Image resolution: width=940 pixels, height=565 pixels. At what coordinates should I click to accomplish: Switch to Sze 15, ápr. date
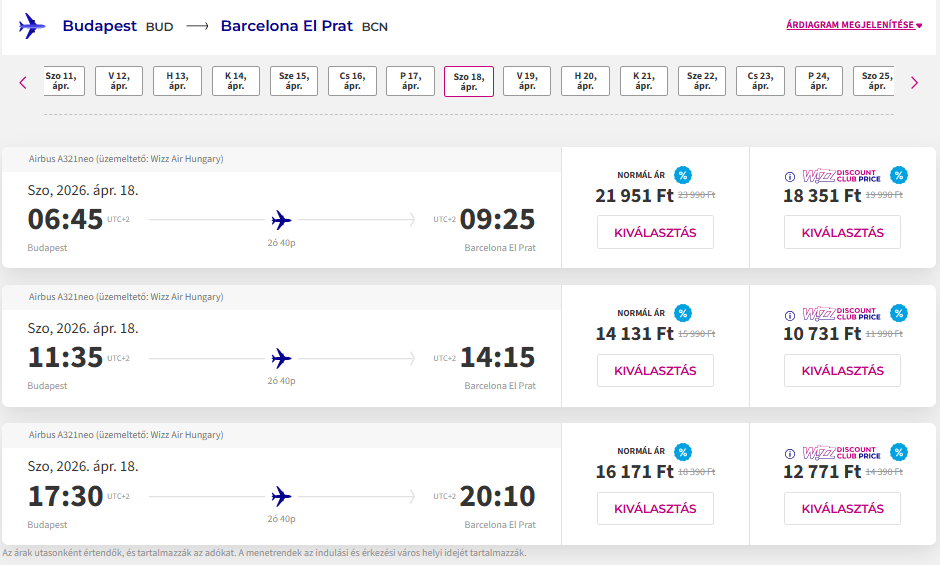293,81
